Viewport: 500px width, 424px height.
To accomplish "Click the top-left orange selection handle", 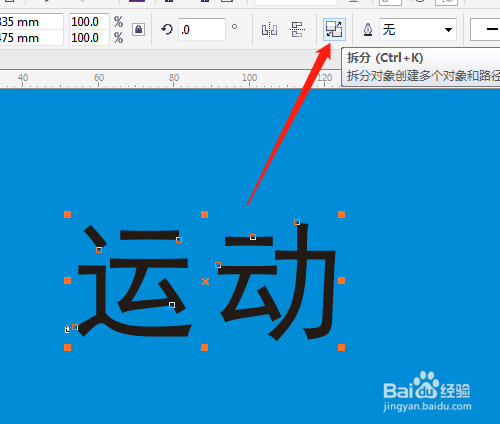I will pyautogui.click(x=67, y=214).
